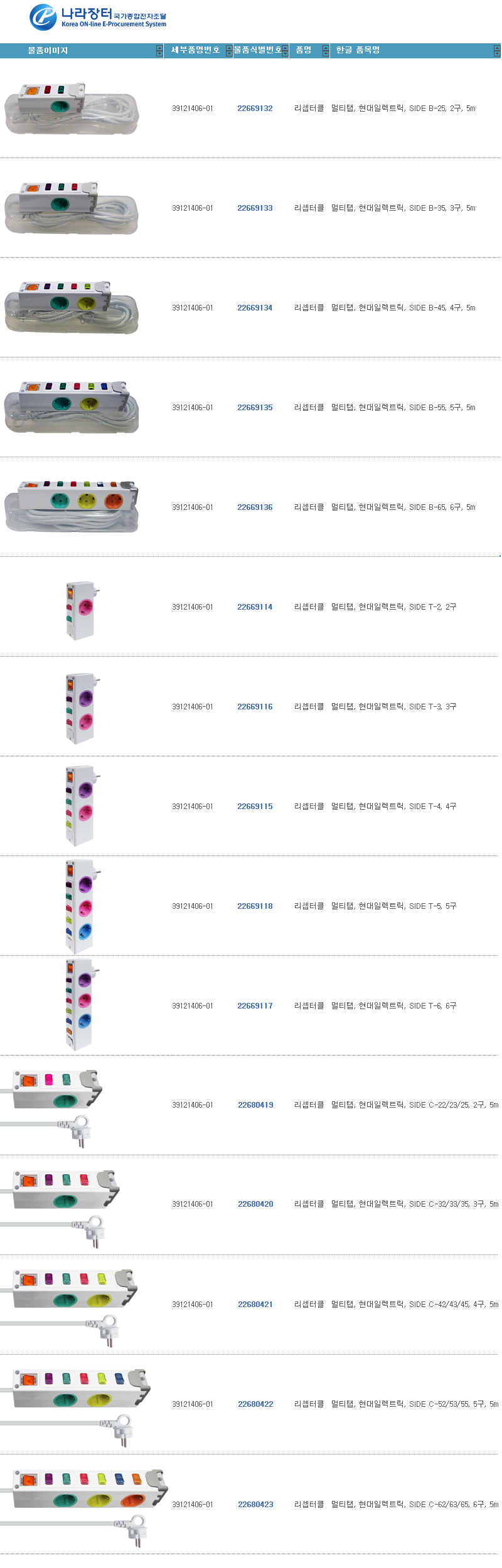Open item link 22680423
The width and height of the screenshot is (502, 1568).
click(x=255, y=1505)
